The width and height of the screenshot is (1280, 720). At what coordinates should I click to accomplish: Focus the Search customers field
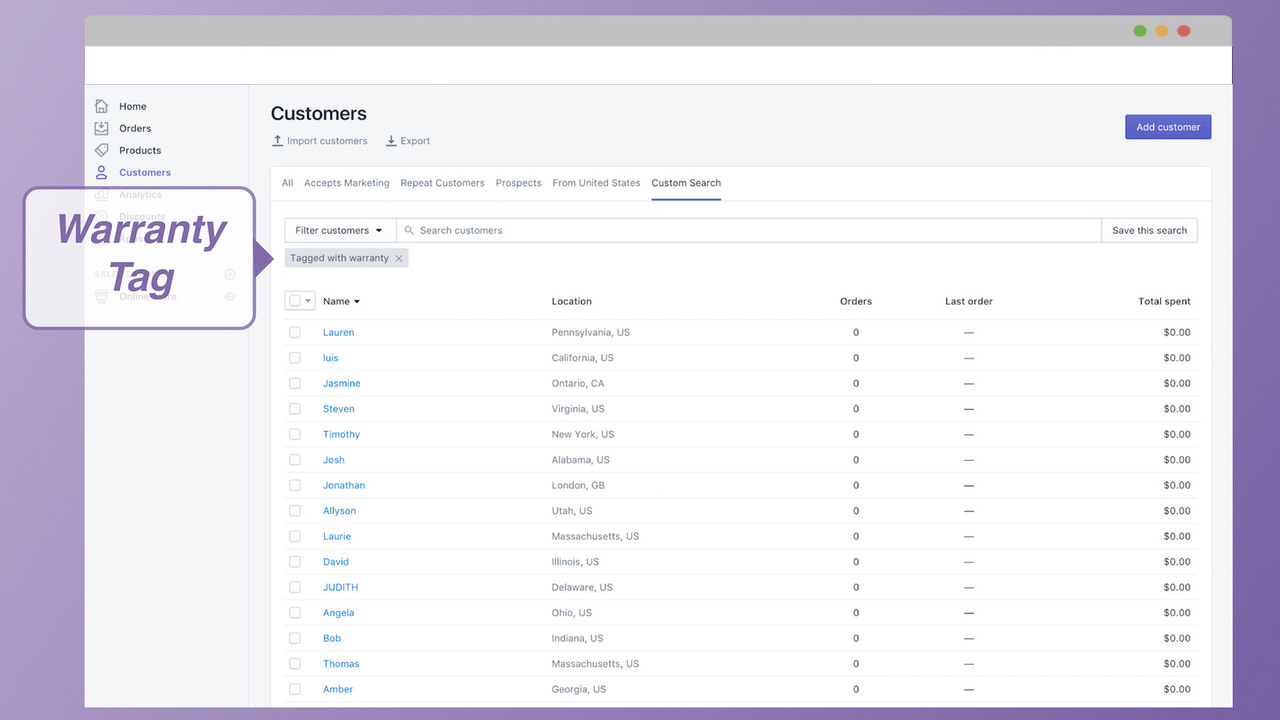[x=749, y=230]
